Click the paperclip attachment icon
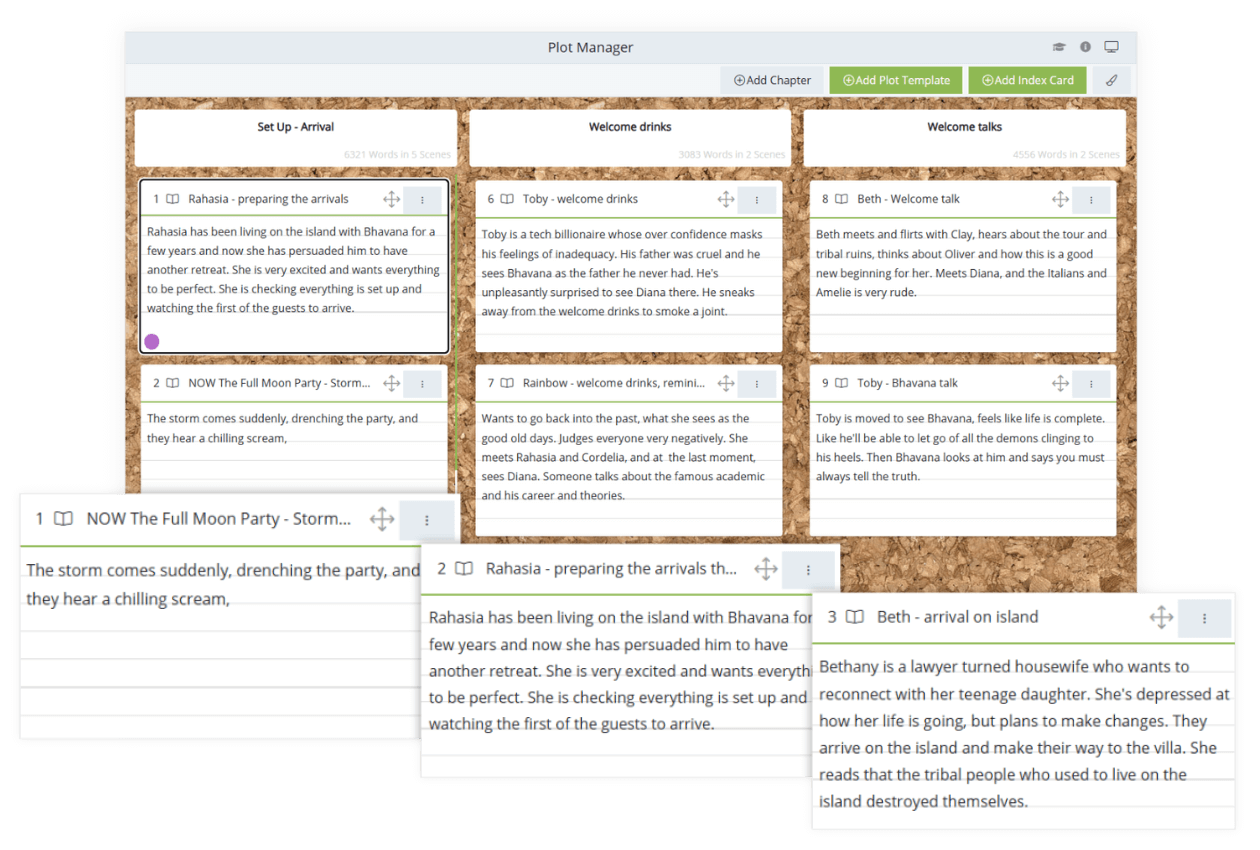This screenshot has height=850, width=1260. [x=1111, y=81]
